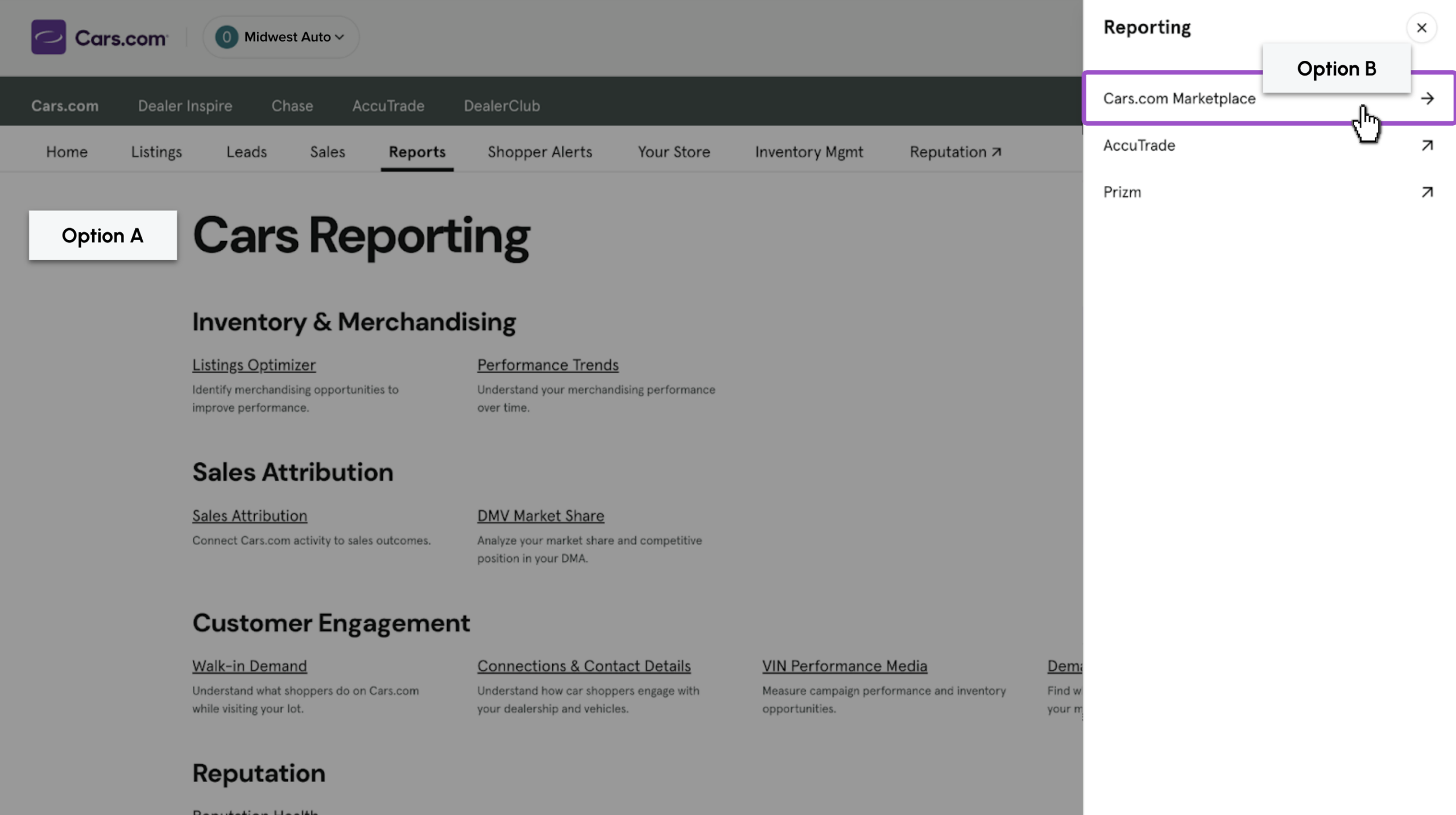The image size is (1456, 815).
Task: Open the Listings Optimizer report link
Action: (x=254, y=365)
